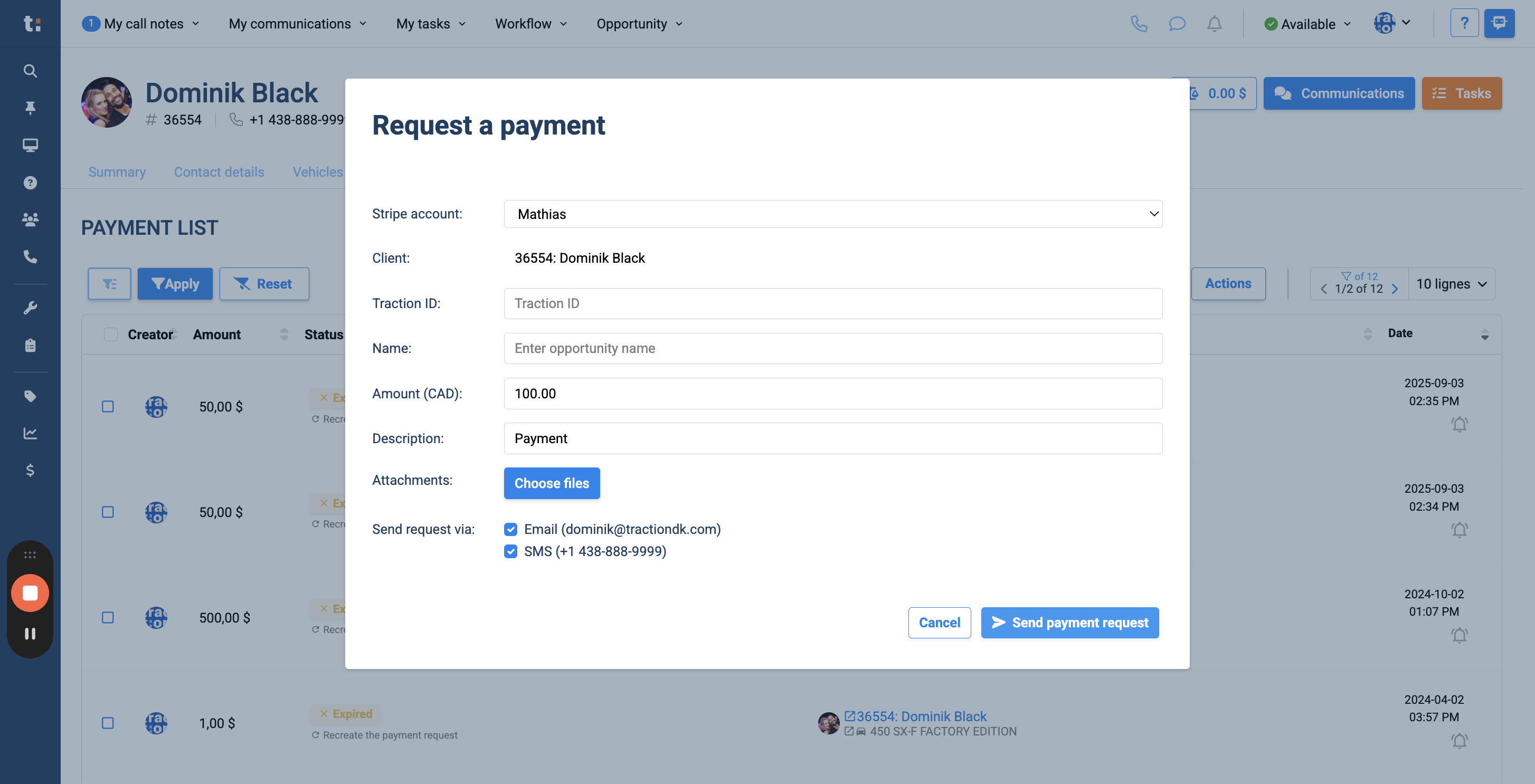The width and height of the screenshot is (1535, 784).
Task: Open the 10 lignes per-page selector
Action: coord(1452,283)
